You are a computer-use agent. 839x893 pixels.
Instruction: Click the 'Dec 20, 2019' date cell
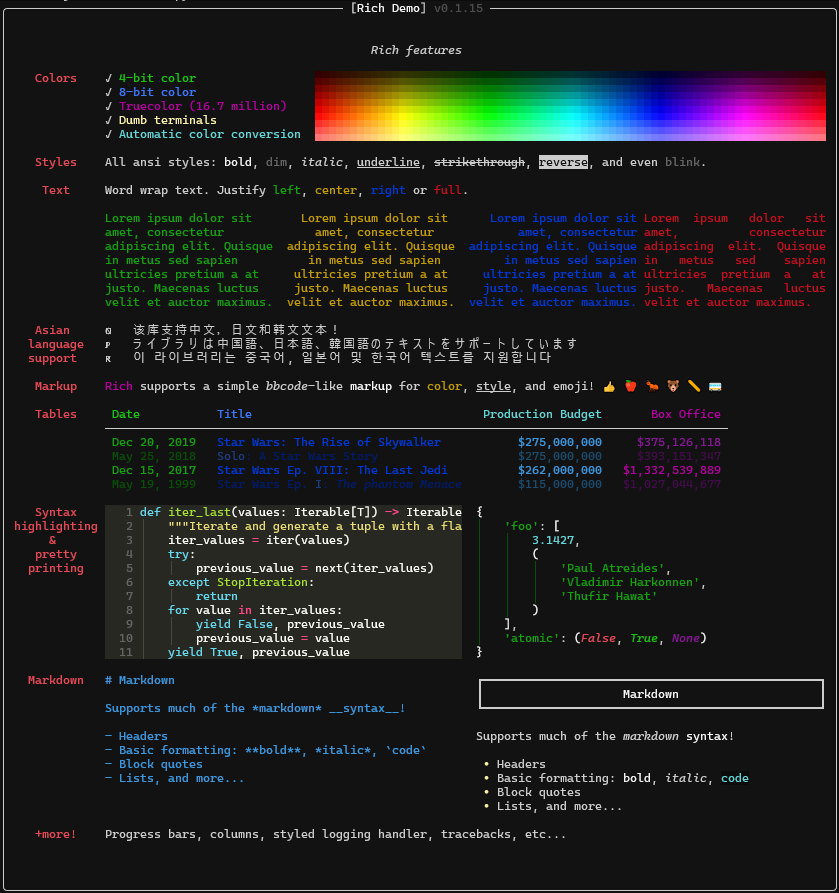[x=154, y=442]
